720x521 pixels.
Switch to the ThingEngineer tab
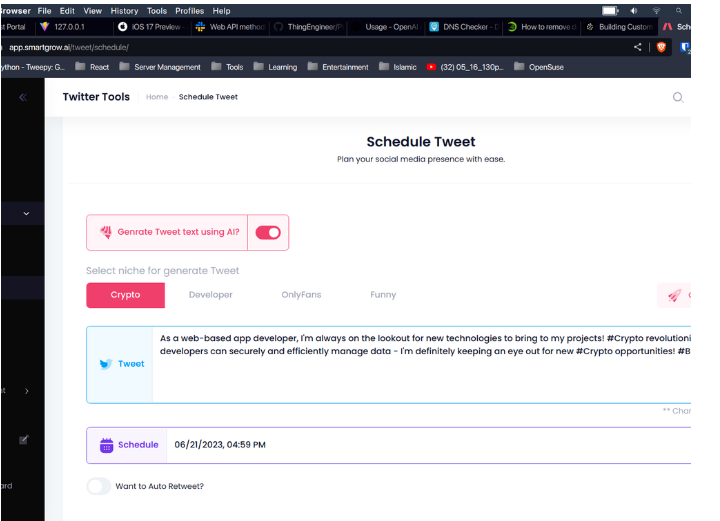tap(308, 27)
